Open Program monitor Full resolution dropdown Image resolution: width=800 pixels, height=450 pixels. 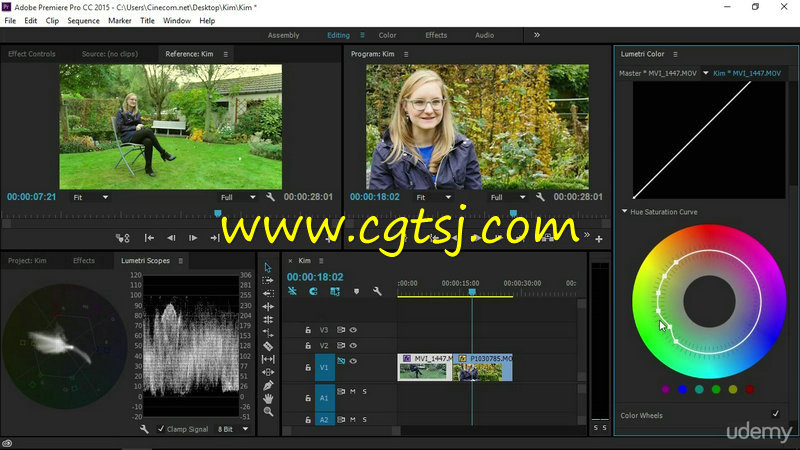tap(508, 197)
